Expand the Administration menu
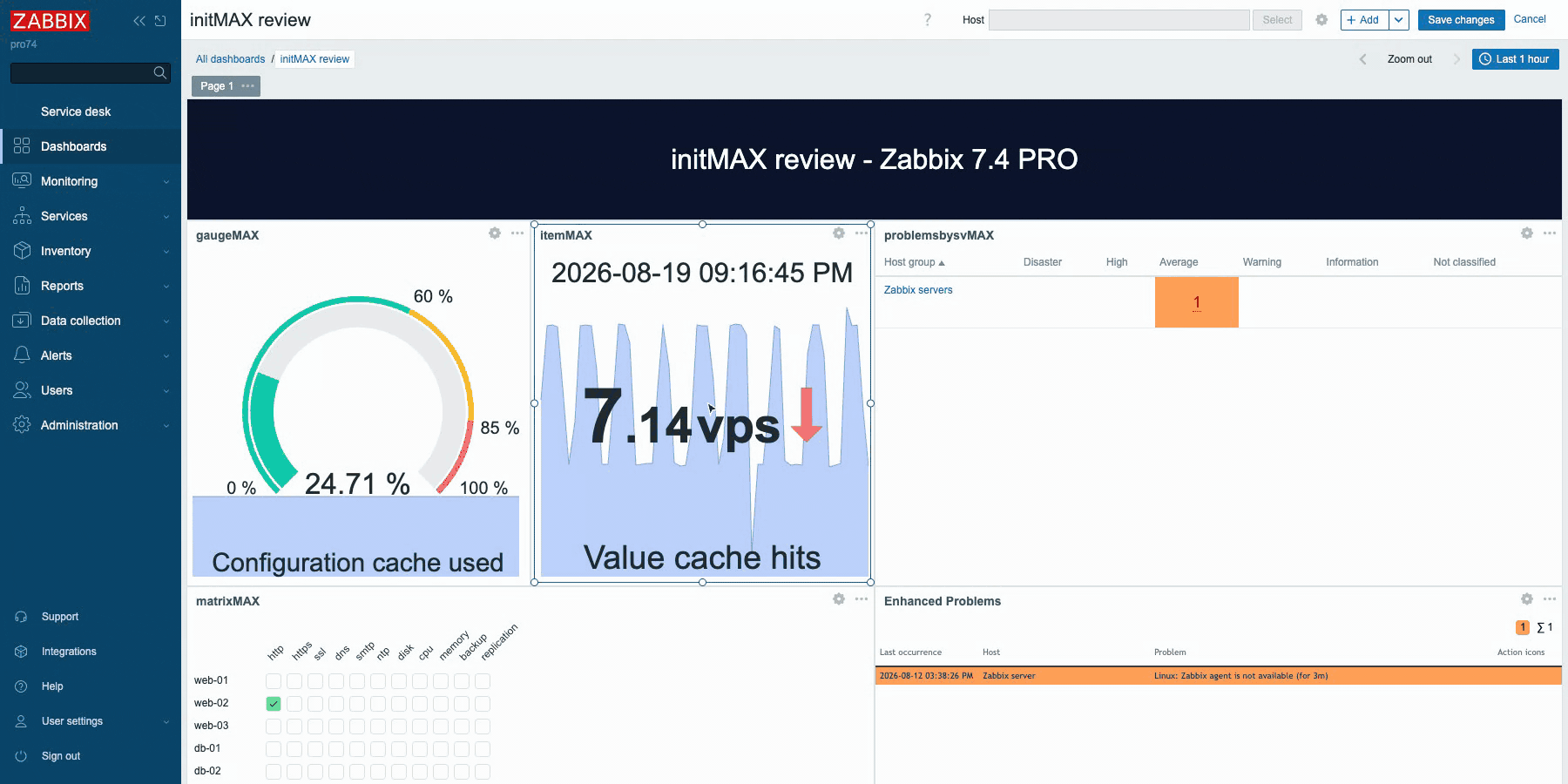The width and height of the screenshot is (1568, 784). pos(91,425)
